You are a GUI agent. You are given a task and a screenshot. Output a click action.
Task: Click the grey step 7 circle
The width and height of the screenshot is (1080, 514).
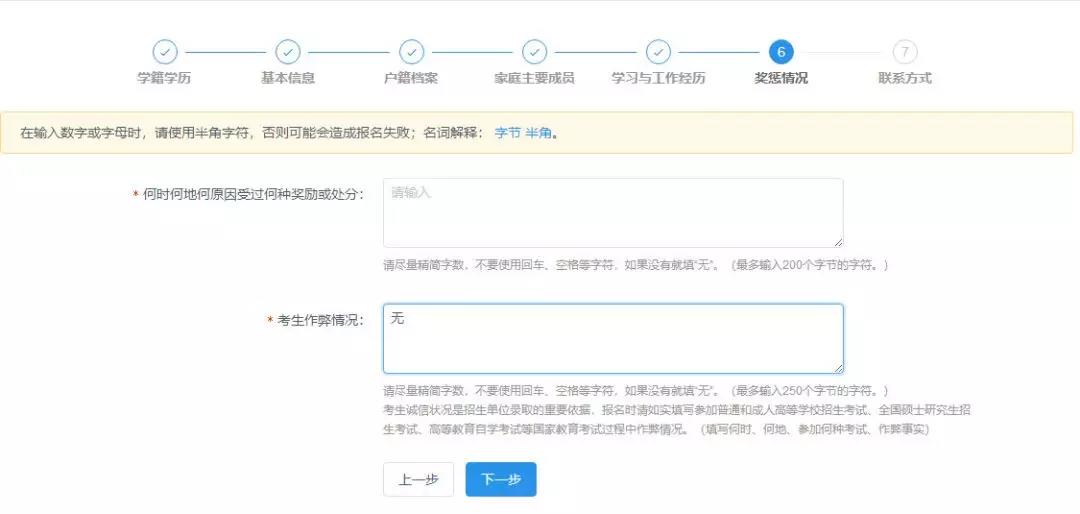(x=905, y=52)
